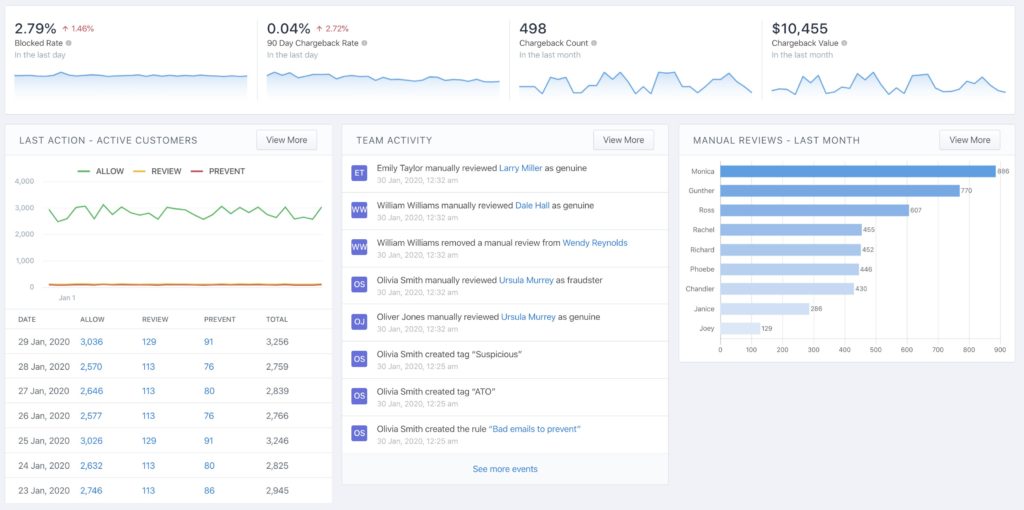Click Prevent count 91 for 29 Jan
This screenshot has width=1024, height=510.
[x=208, y=342]
